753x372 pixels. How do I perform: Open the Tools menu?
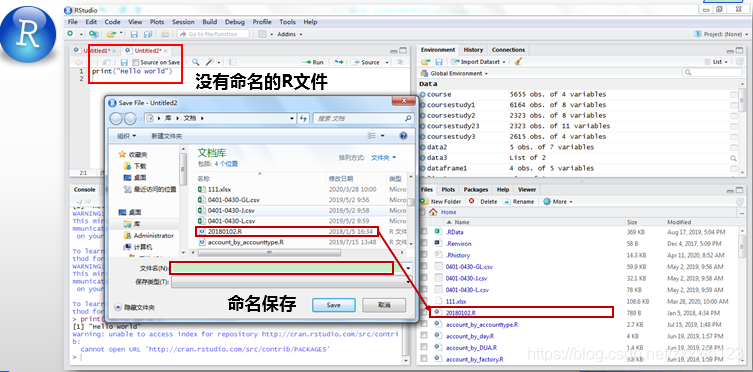287,22
